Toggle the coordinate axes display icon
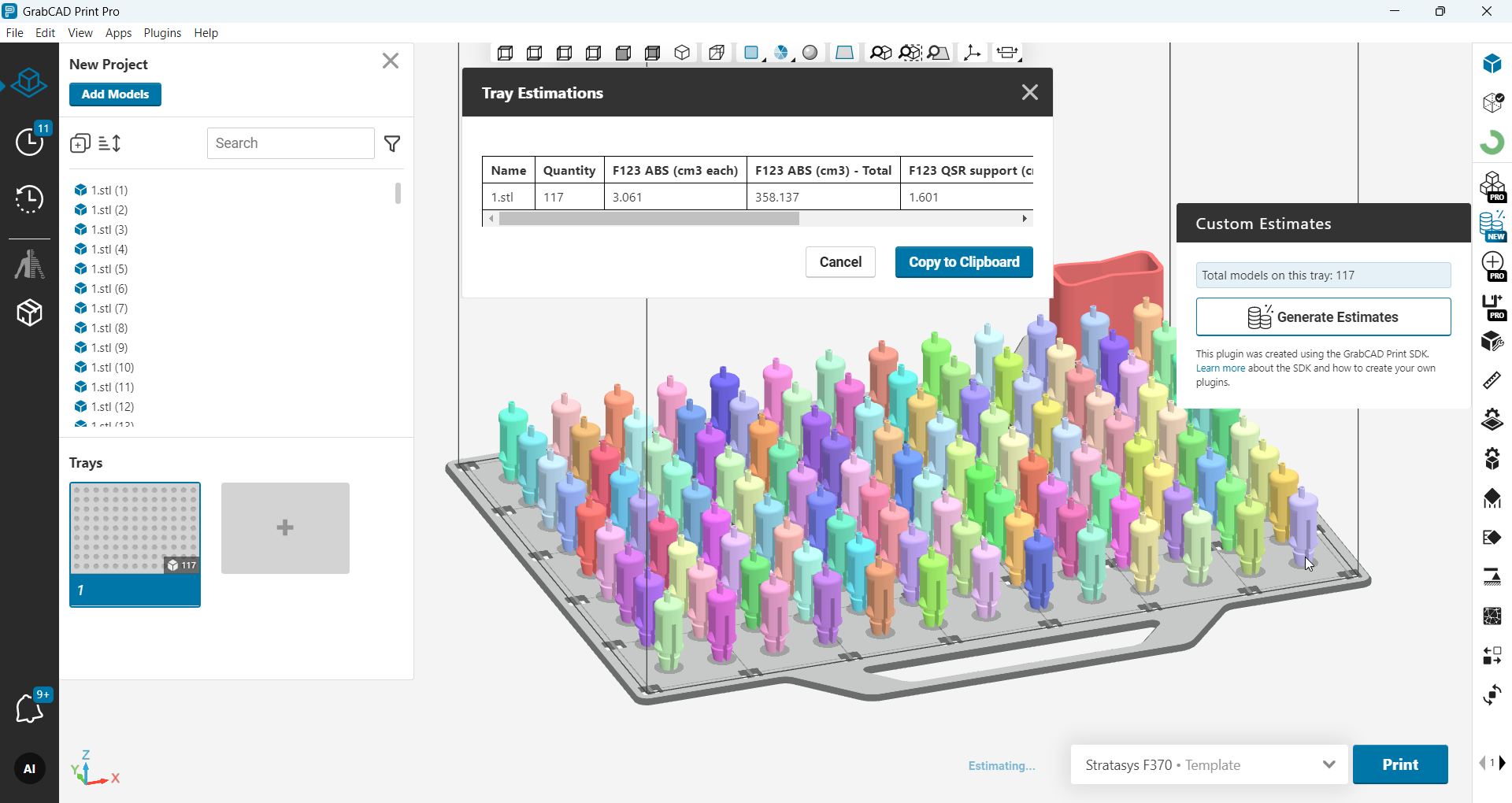The image size is (1512, 803). tap(973, 53)
